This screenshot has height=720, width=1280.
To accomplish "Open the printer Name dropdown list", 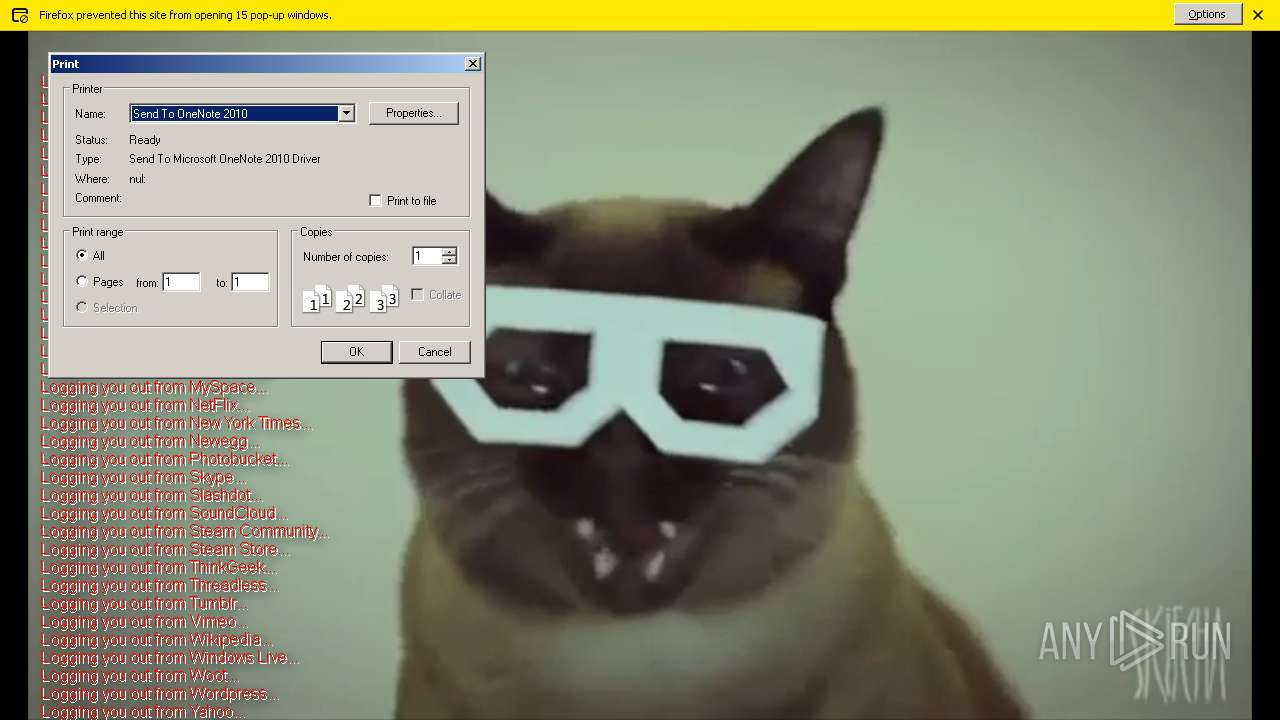I will (x=346, y=113).
